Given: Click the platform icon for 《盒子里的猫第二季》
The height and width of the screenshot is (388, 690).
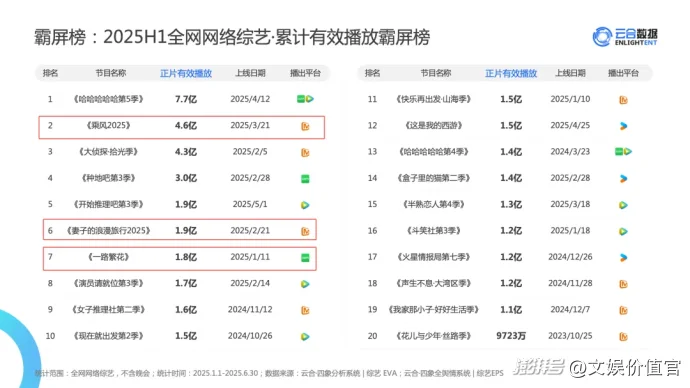Looking at the screenshot, I should [x=623, y=179].
